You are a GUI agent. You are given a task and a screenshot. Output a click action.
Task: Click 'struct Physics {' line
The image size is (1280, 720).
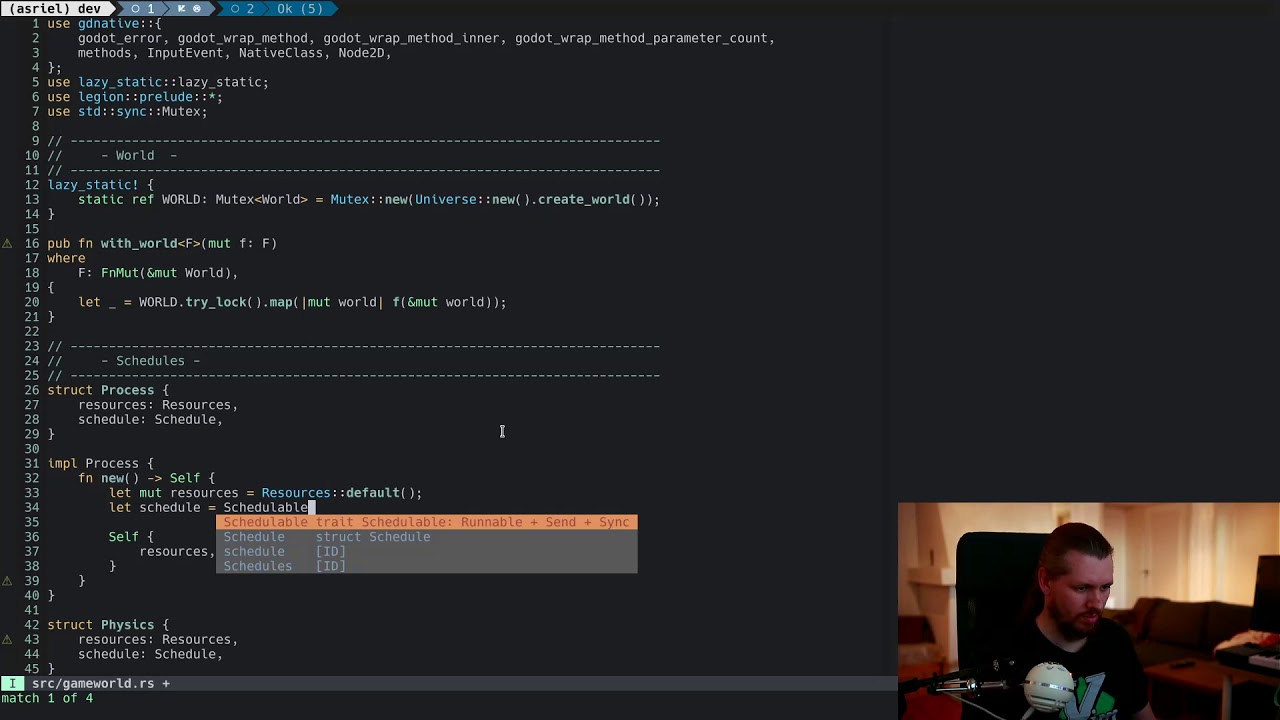tap(108, 625)
